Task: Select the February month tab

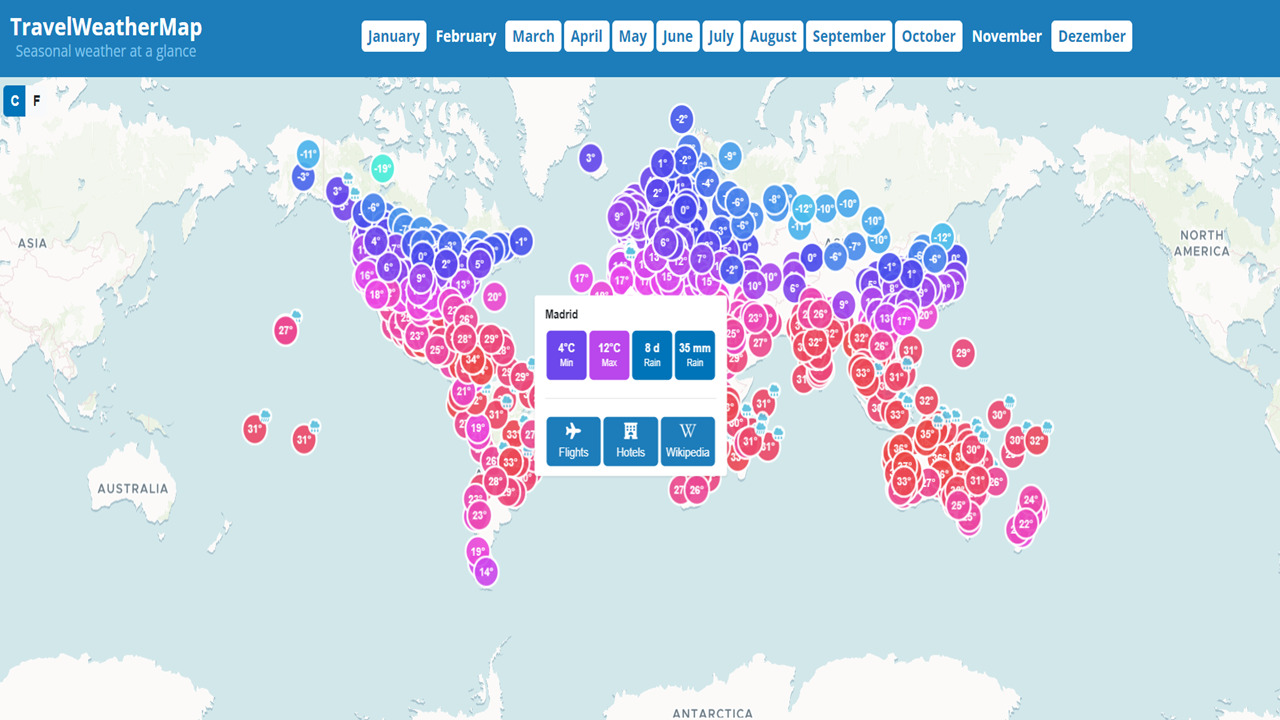Action: (x=466, y=36)
